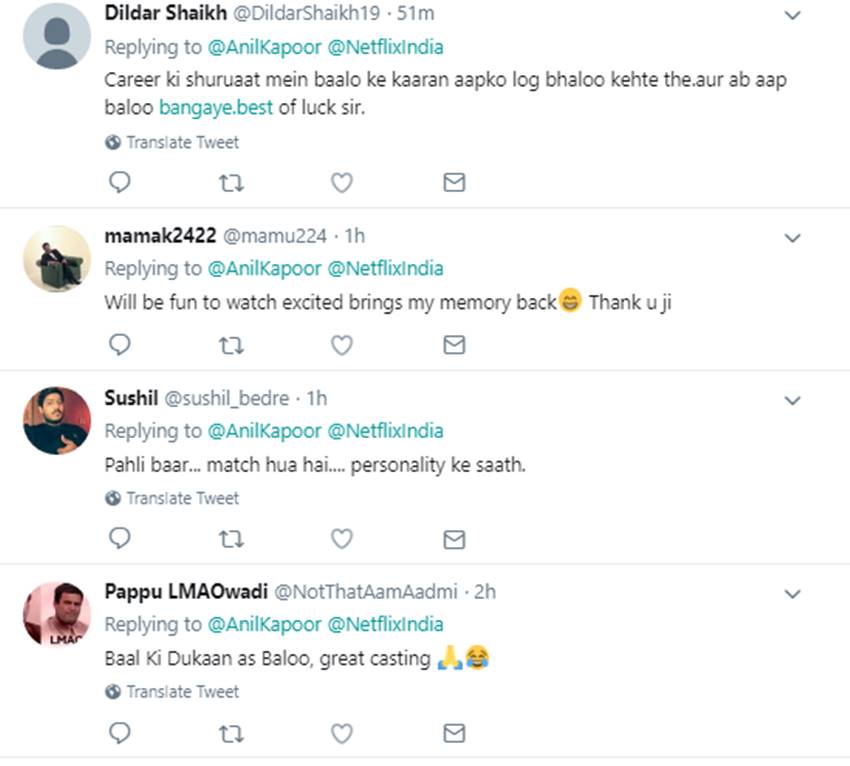Open Pappu LMAOwadi's profile picture

tap(57, 613)
